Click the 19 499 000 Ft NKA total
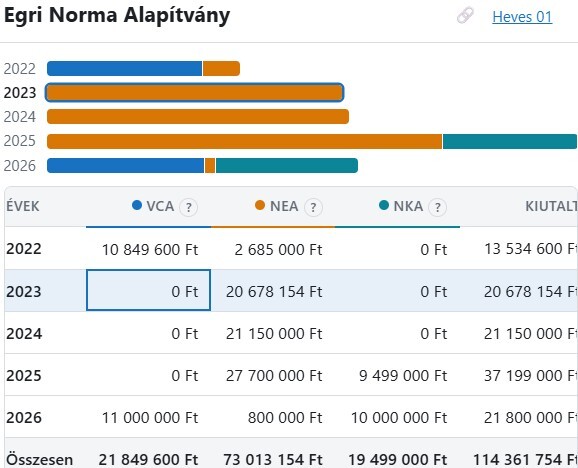578x468 pixels. click(x=398, y=460)
